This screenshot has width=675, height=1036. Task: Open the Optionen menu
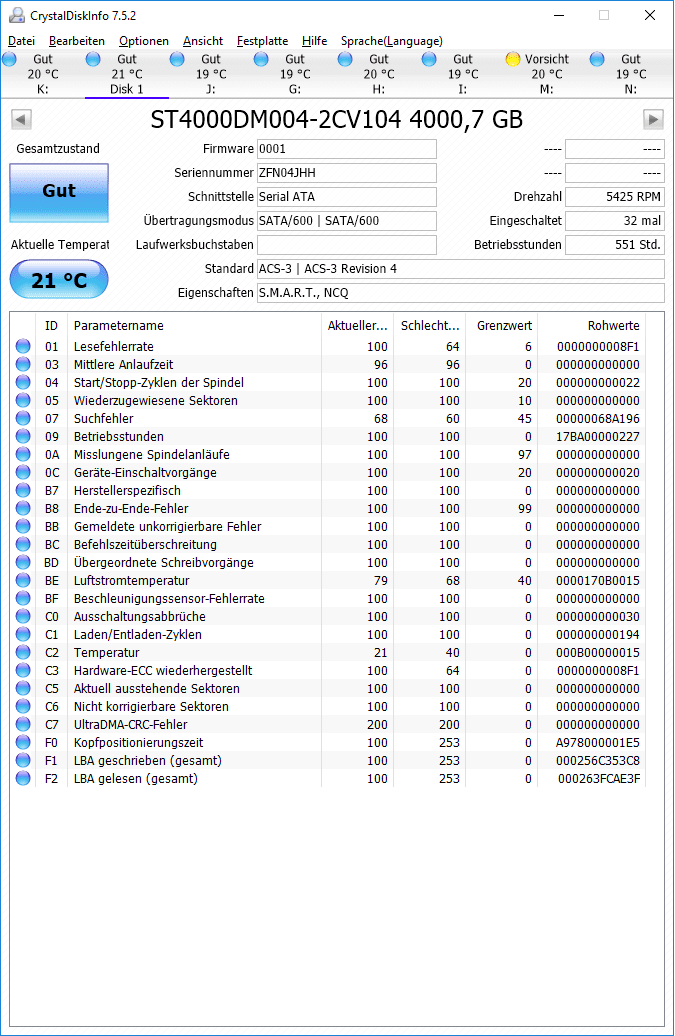click(143, 41)
